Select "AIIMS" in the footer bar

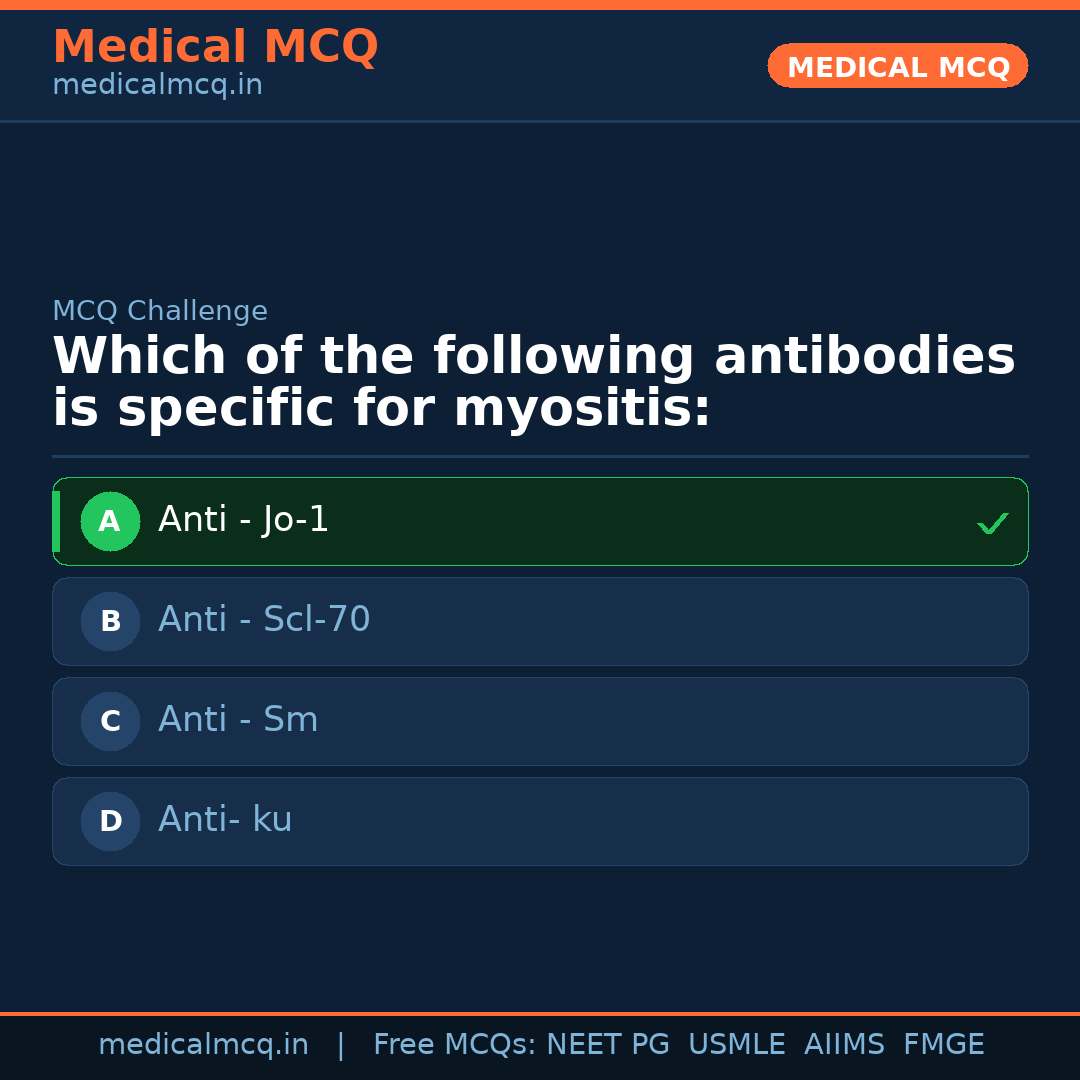coord(843,1045)
